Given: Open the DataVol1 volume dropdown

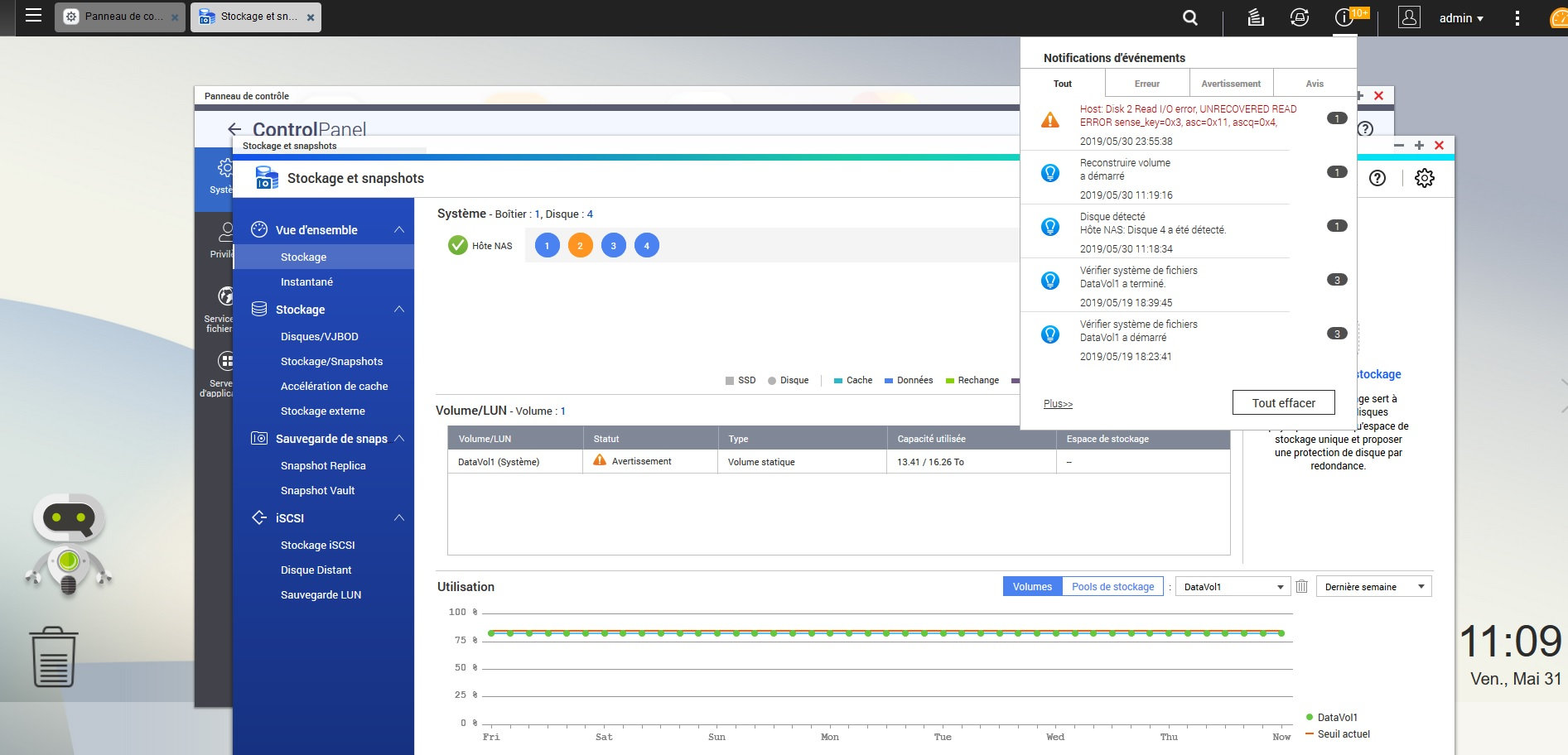Looking at the screenshot, I should click(1233, 587).
